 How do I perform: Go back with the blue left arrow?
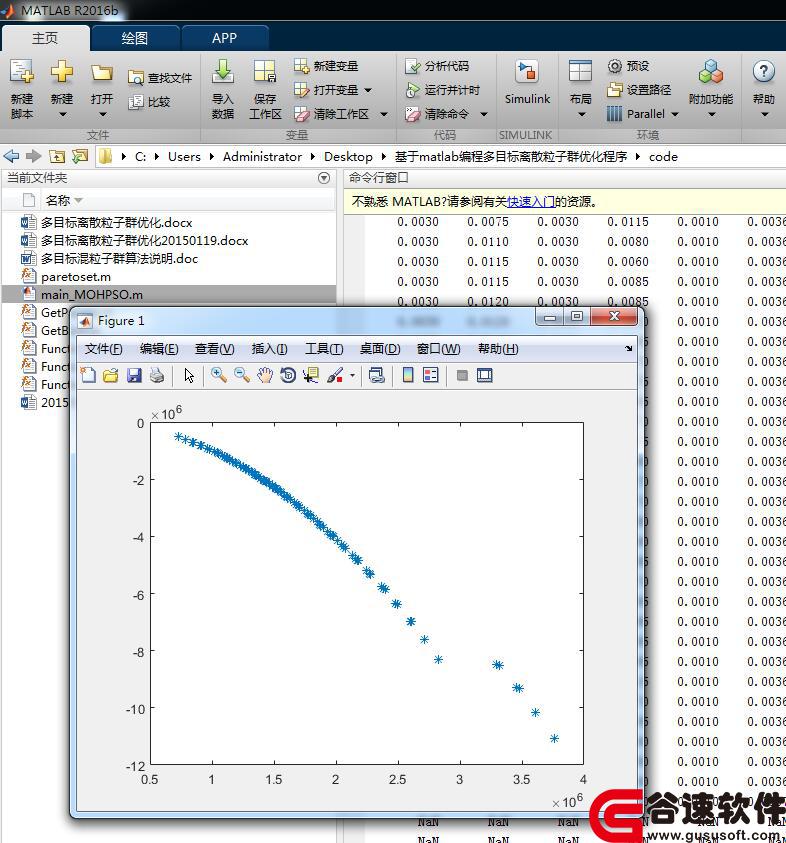tap(11, 156)
